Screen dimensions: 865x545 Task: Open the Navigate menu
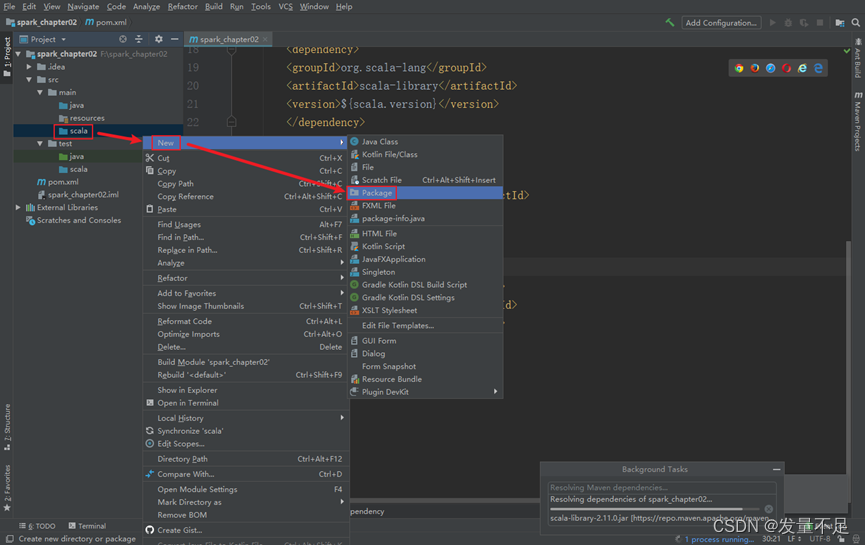(x=83, y=7)
